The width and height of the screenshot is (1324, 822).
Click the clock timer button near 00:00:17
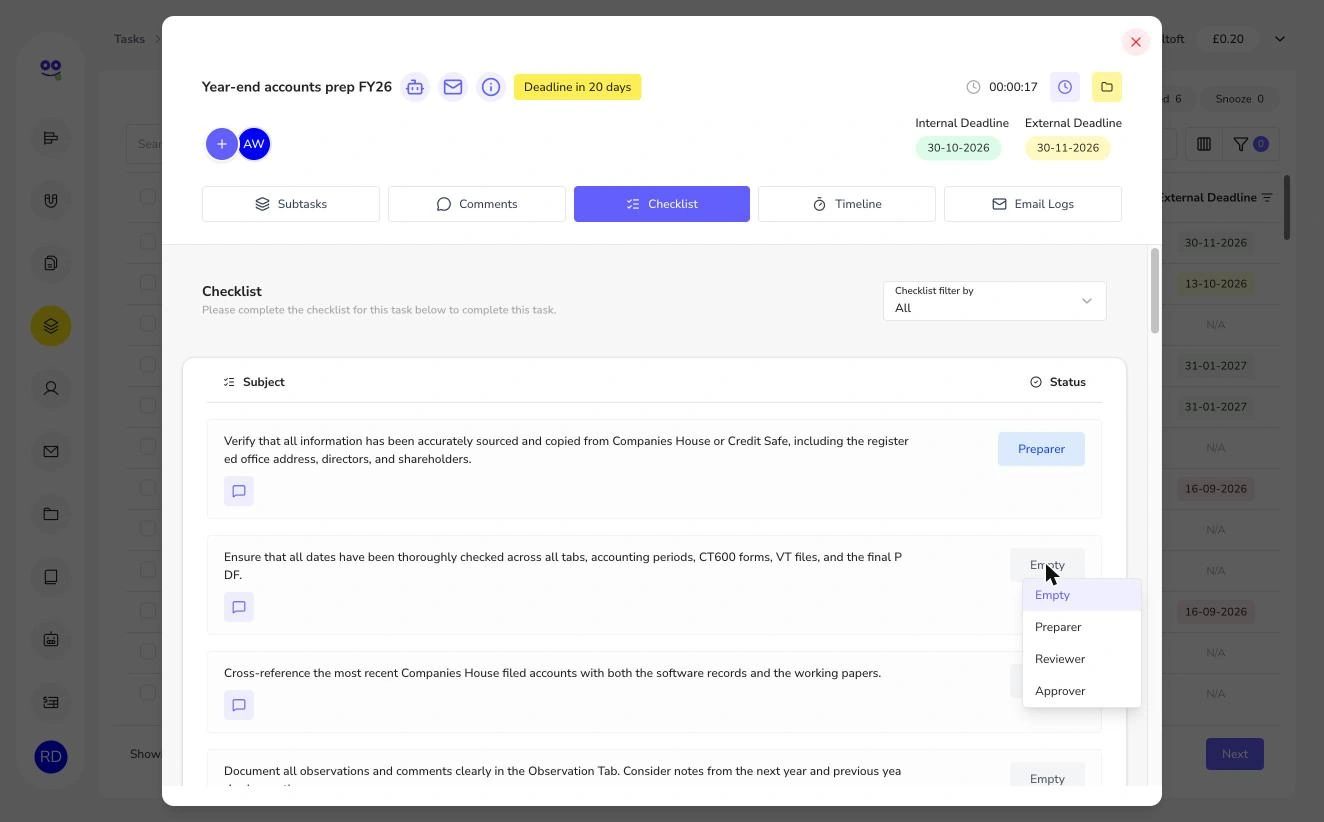[1065, 87]
